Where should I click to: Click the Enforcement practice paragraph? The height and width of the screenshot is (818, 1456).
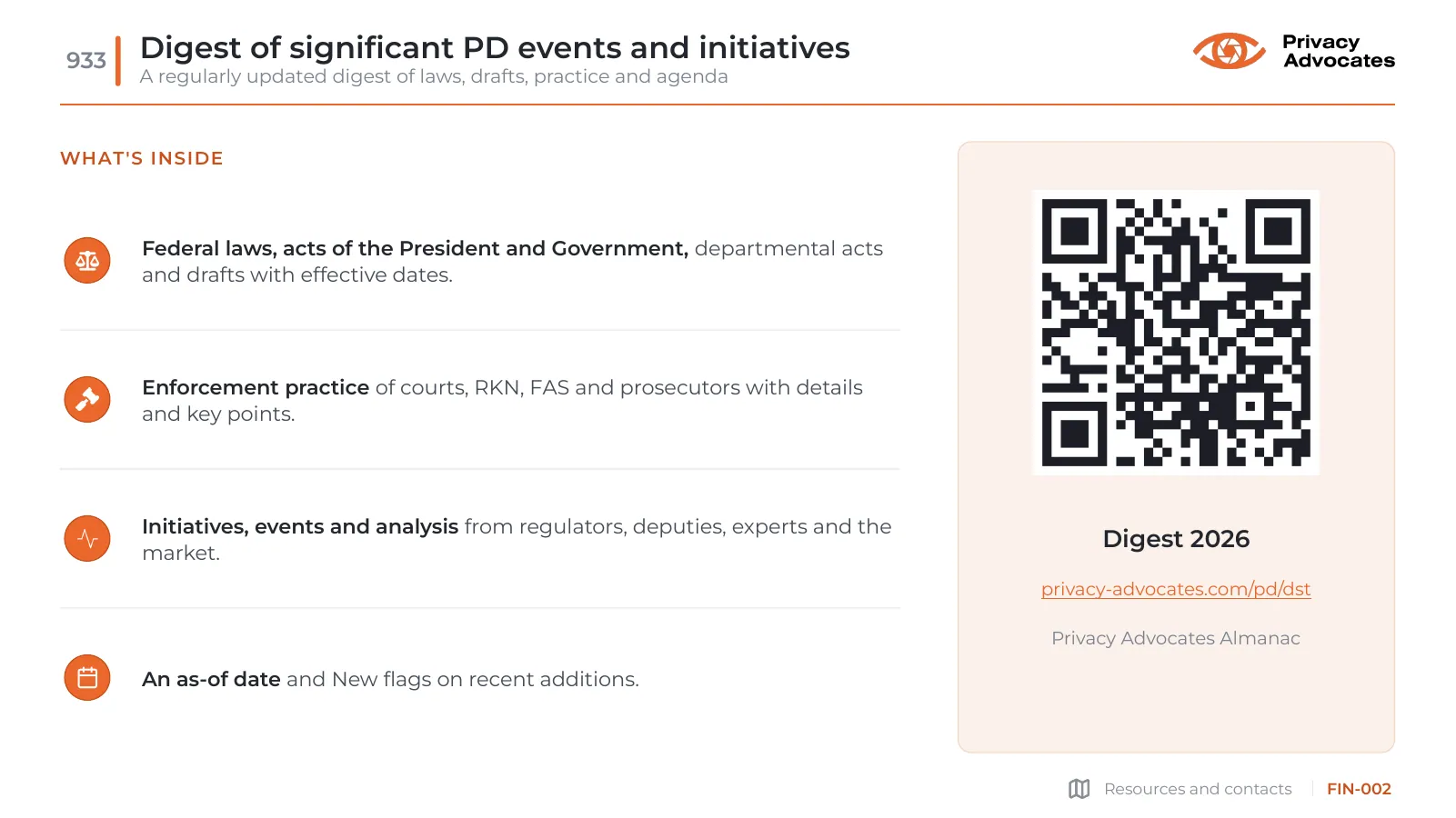click(x=503, y=401)
